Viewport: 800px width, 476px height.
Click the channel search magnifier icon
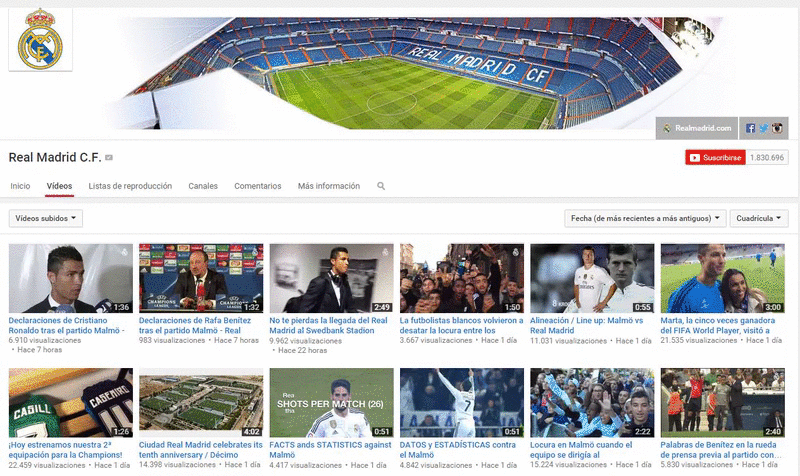381,186
